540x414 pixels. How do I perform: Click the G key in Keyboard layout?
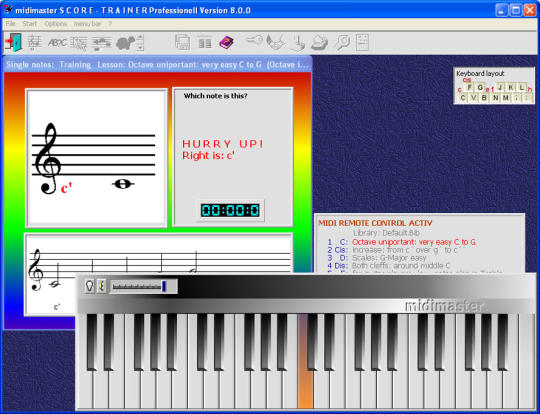pos(480,87)
